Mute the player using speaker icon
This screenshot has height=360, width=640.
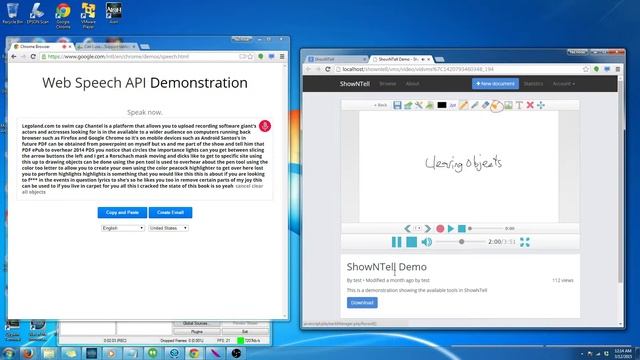[x=427, y=242]
